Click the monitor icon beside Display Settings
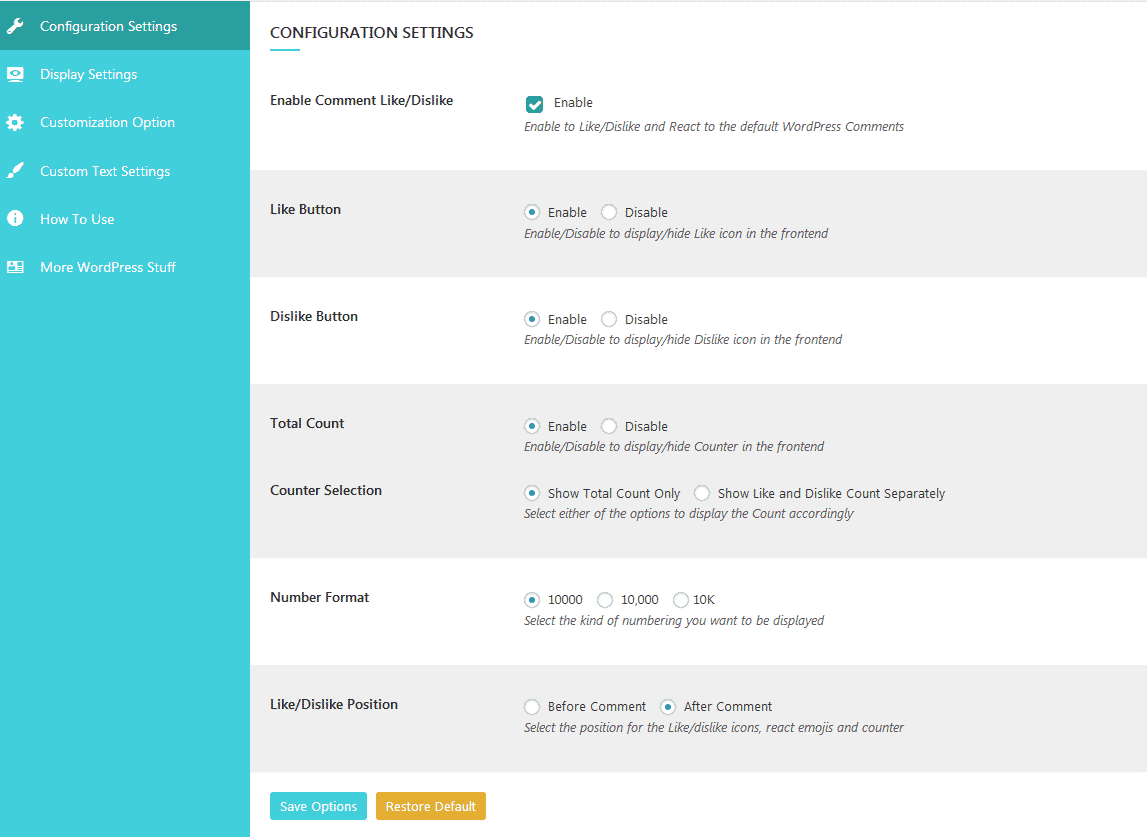Screen dimensions: 1147x837 [15, 74]
